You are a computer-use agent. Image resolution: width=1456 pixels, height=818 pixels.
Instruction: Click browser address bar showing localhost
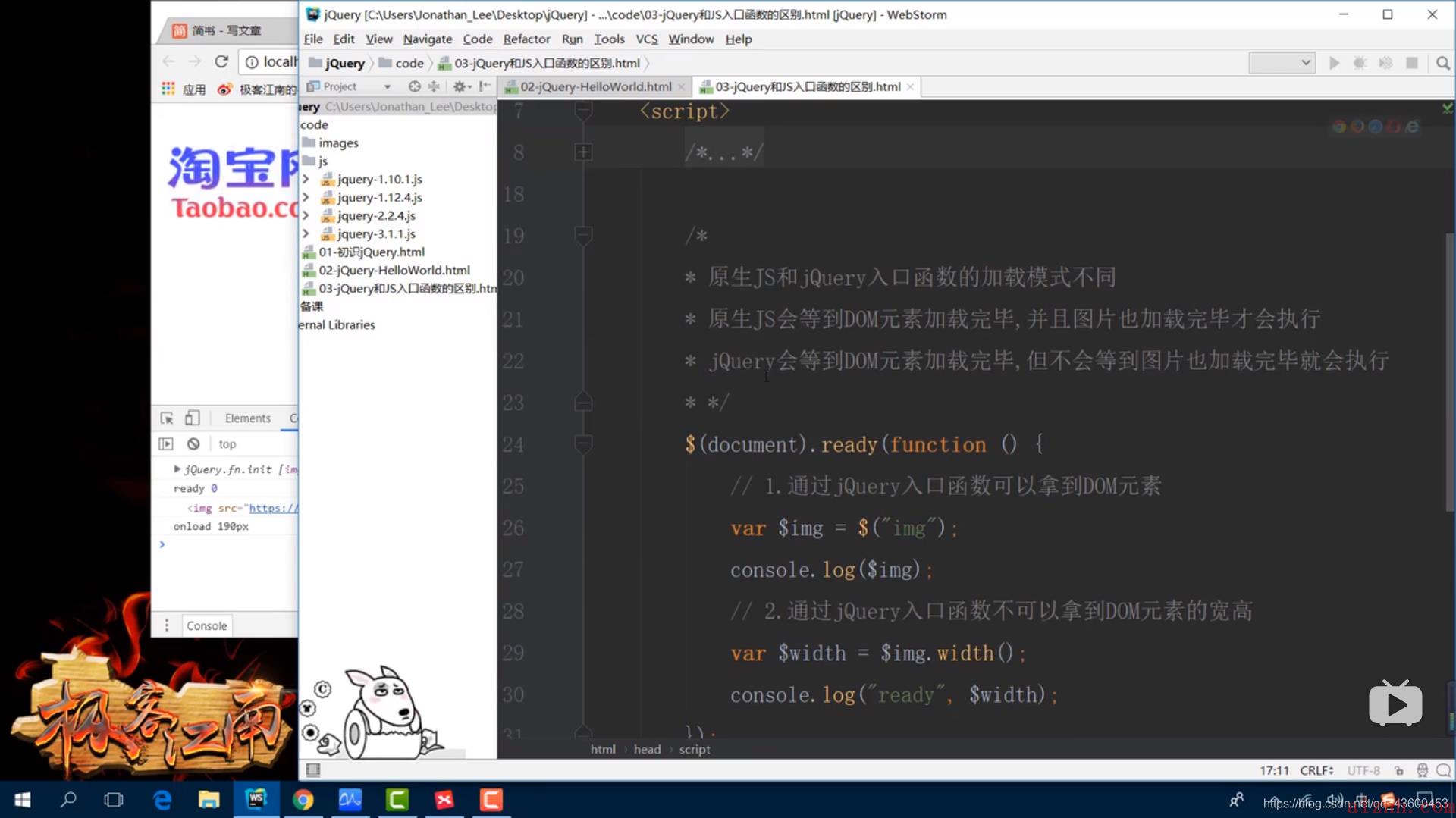coord(270,62)
